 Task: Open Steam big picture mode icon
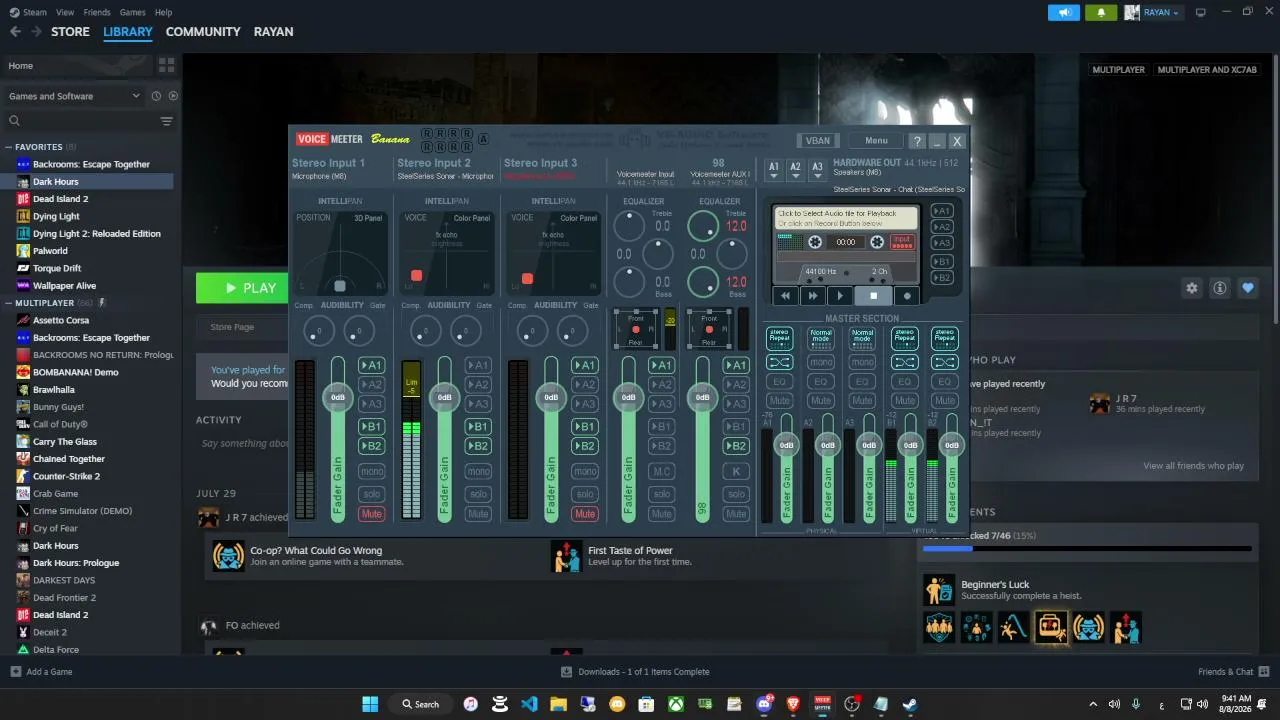tap(1200, 12)
